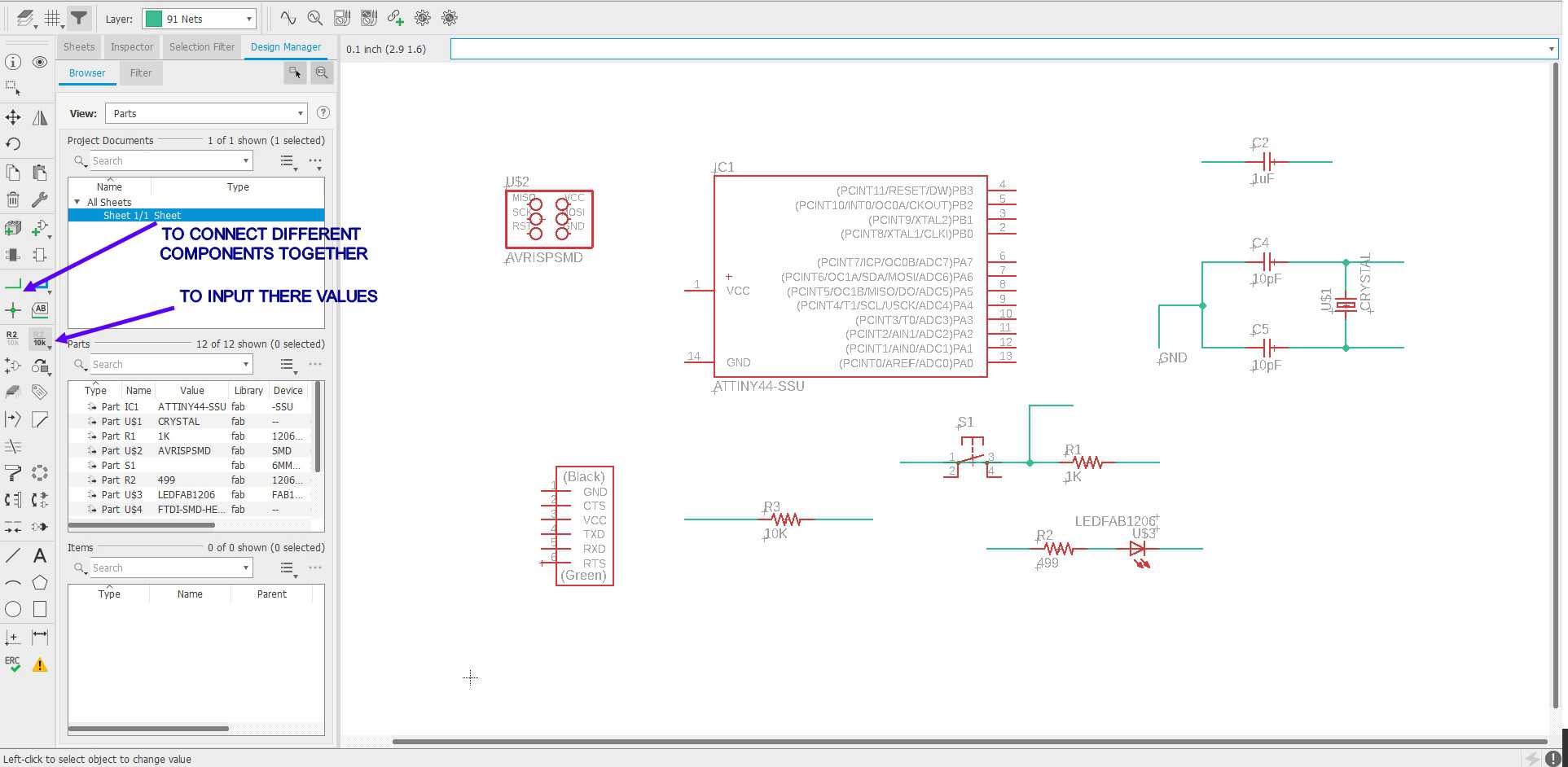Toggle the layer visibility eye icon
Image resolution: width=1568 pixels, height=767 pixels.
(x=40, y=62)
